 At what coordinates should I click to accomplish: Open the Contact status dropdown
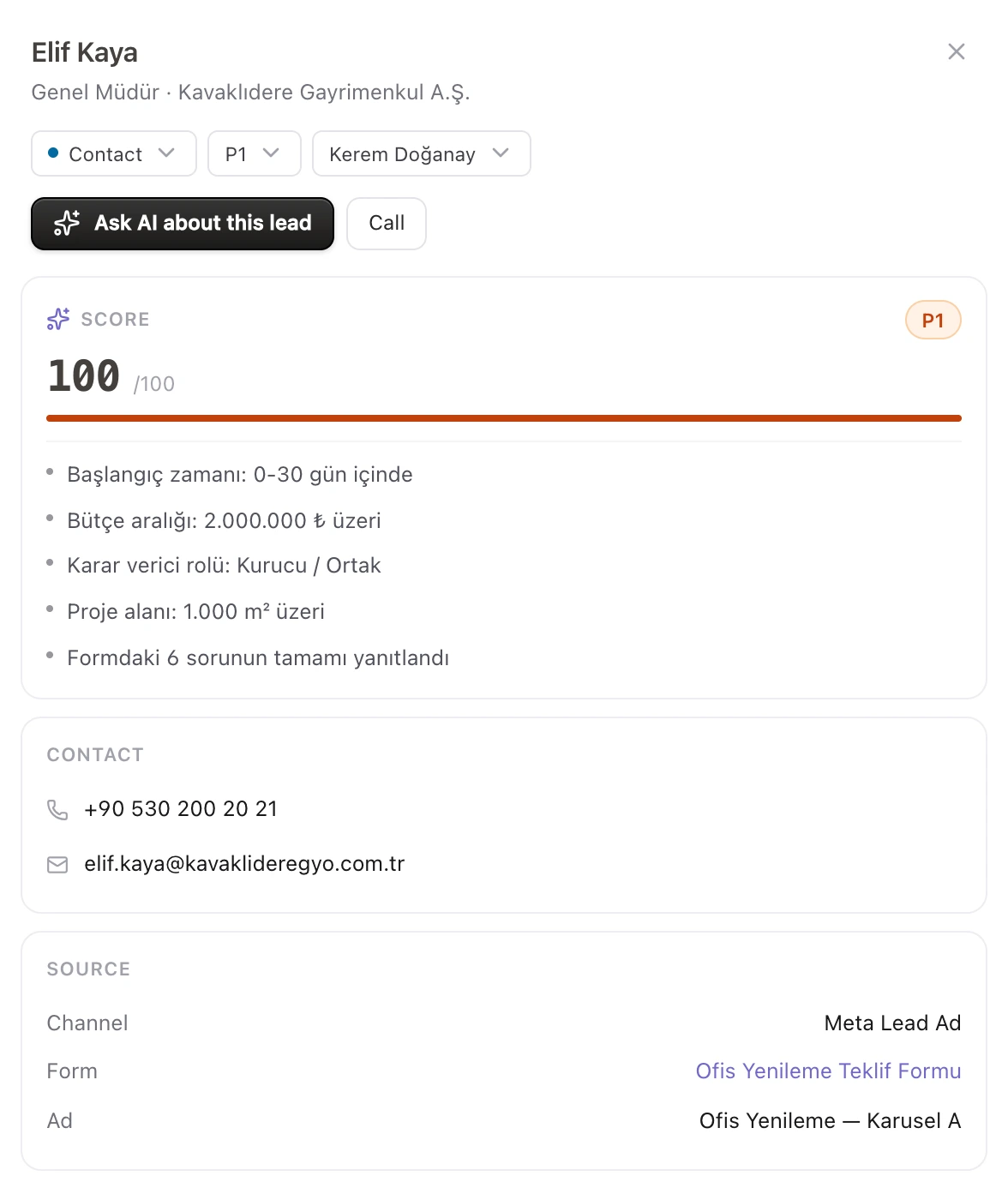pos(114,153)
